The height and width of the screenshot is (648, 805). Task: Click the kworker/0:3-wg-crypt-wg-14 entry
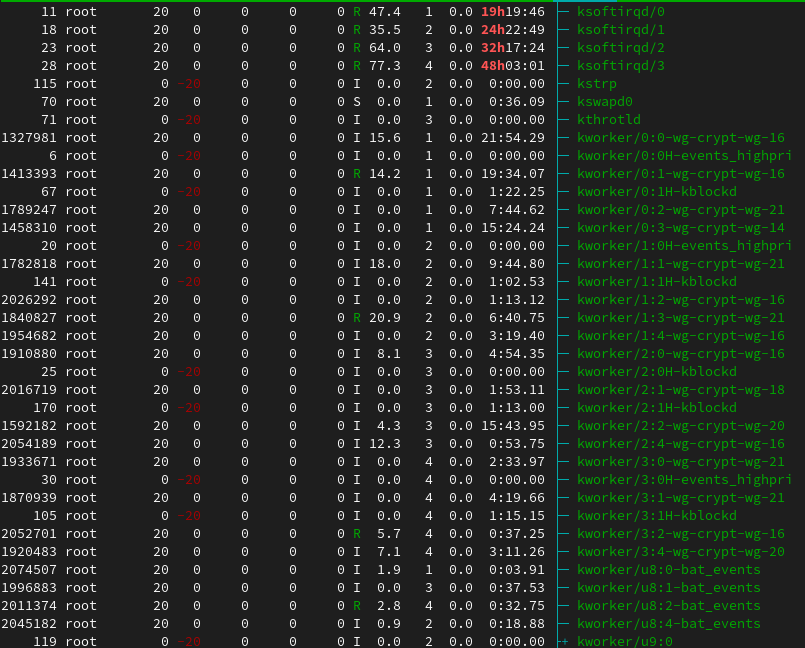(680, 228)
